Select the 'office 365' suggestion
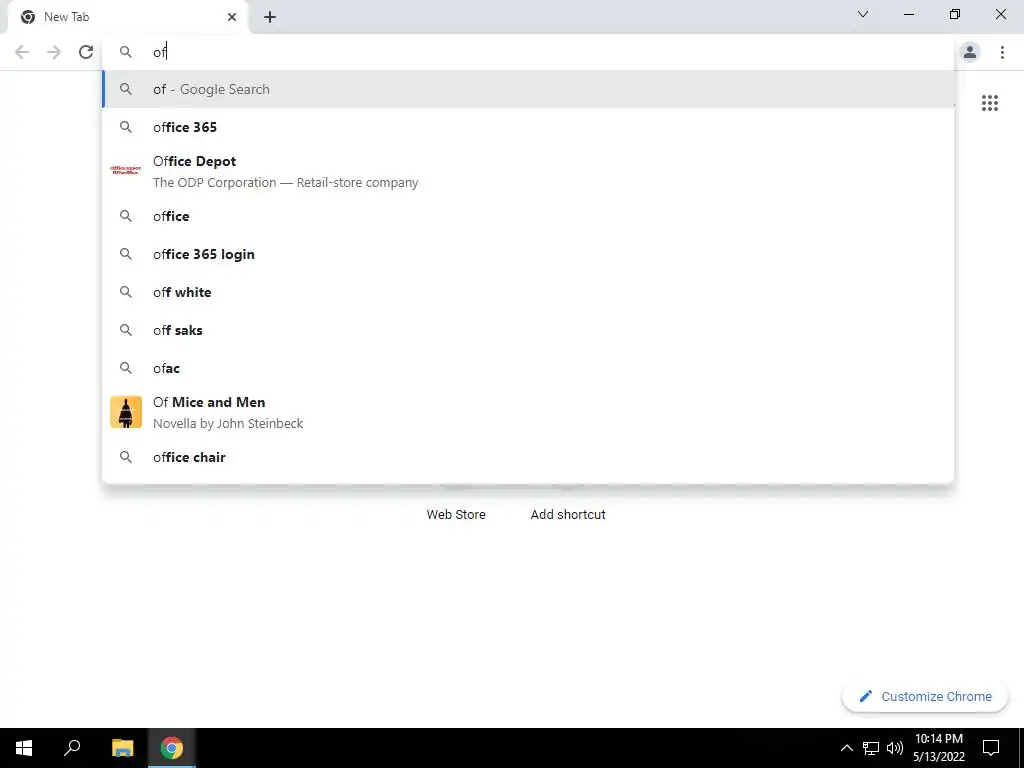Image resolution: width=1024 pixels, height=768 pixels. pos(528,127)
